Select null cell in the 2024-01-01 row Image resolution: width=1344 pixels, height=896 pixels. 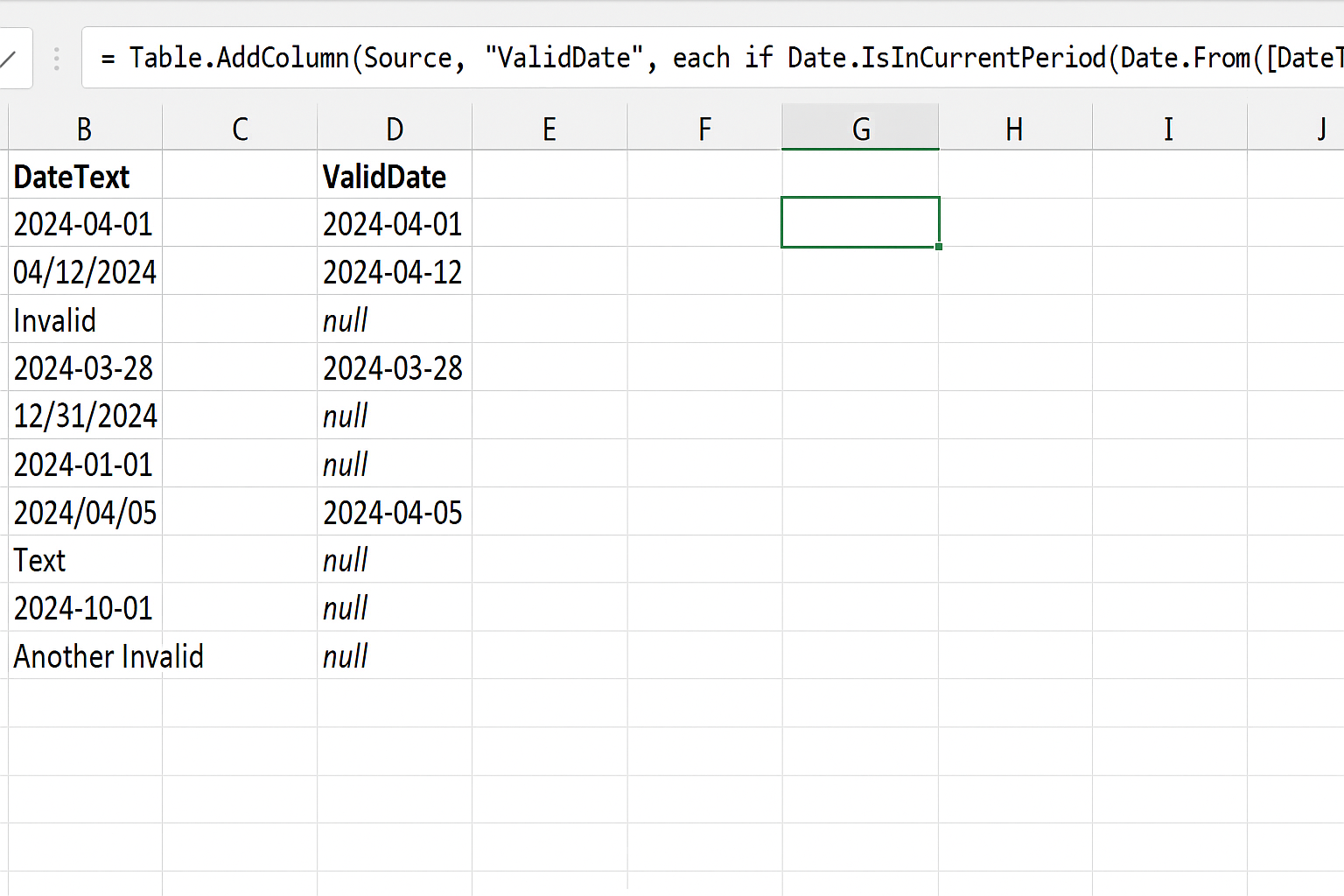(395, 464)
